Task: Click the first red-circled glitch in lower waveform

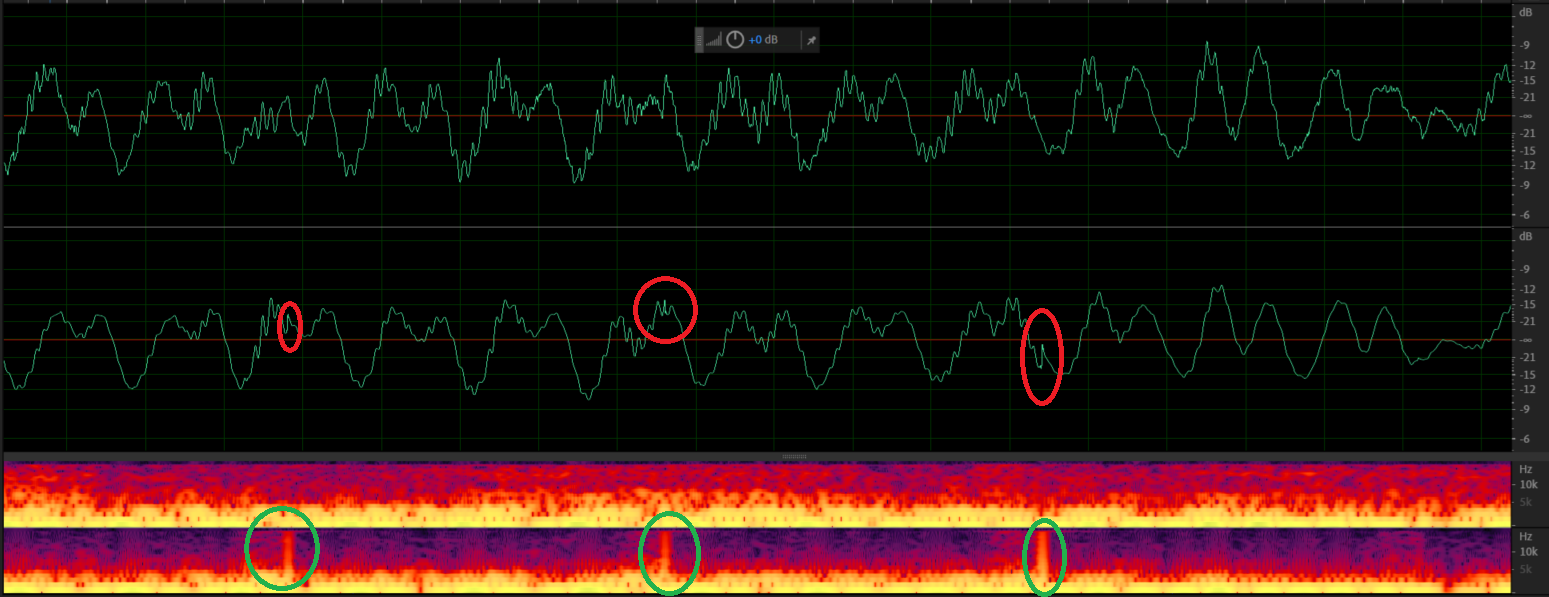Action: (289, 326)
